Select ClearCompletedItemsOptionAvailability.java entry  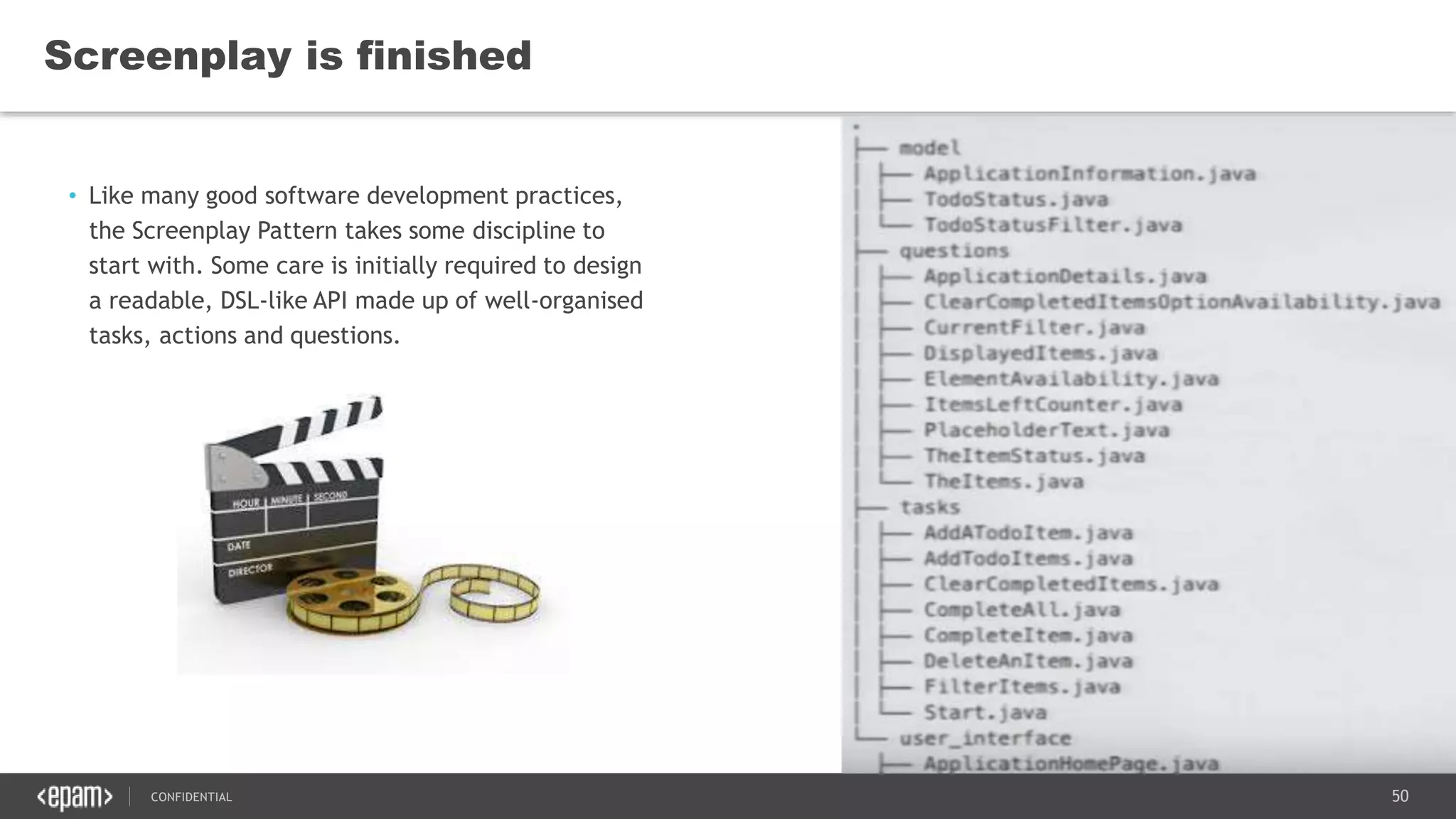[1182, 301]
